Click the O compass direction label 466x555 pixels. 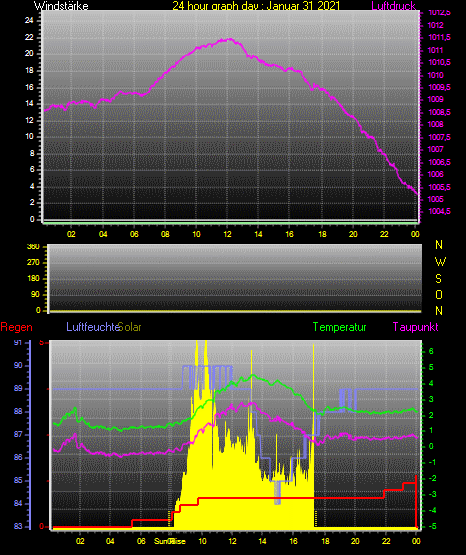point(439,295)
